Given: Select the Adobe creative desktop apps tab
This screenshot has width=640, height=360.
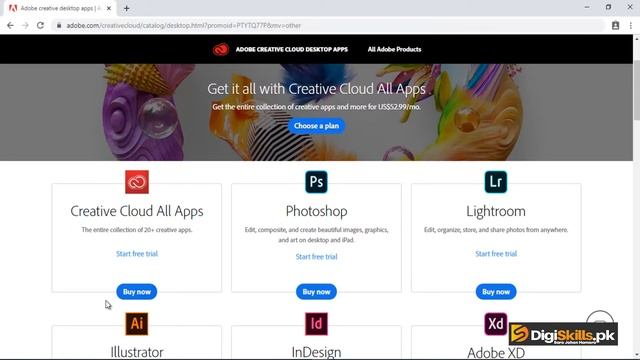Looking at the screenshot, I should (x=60, y=8).
